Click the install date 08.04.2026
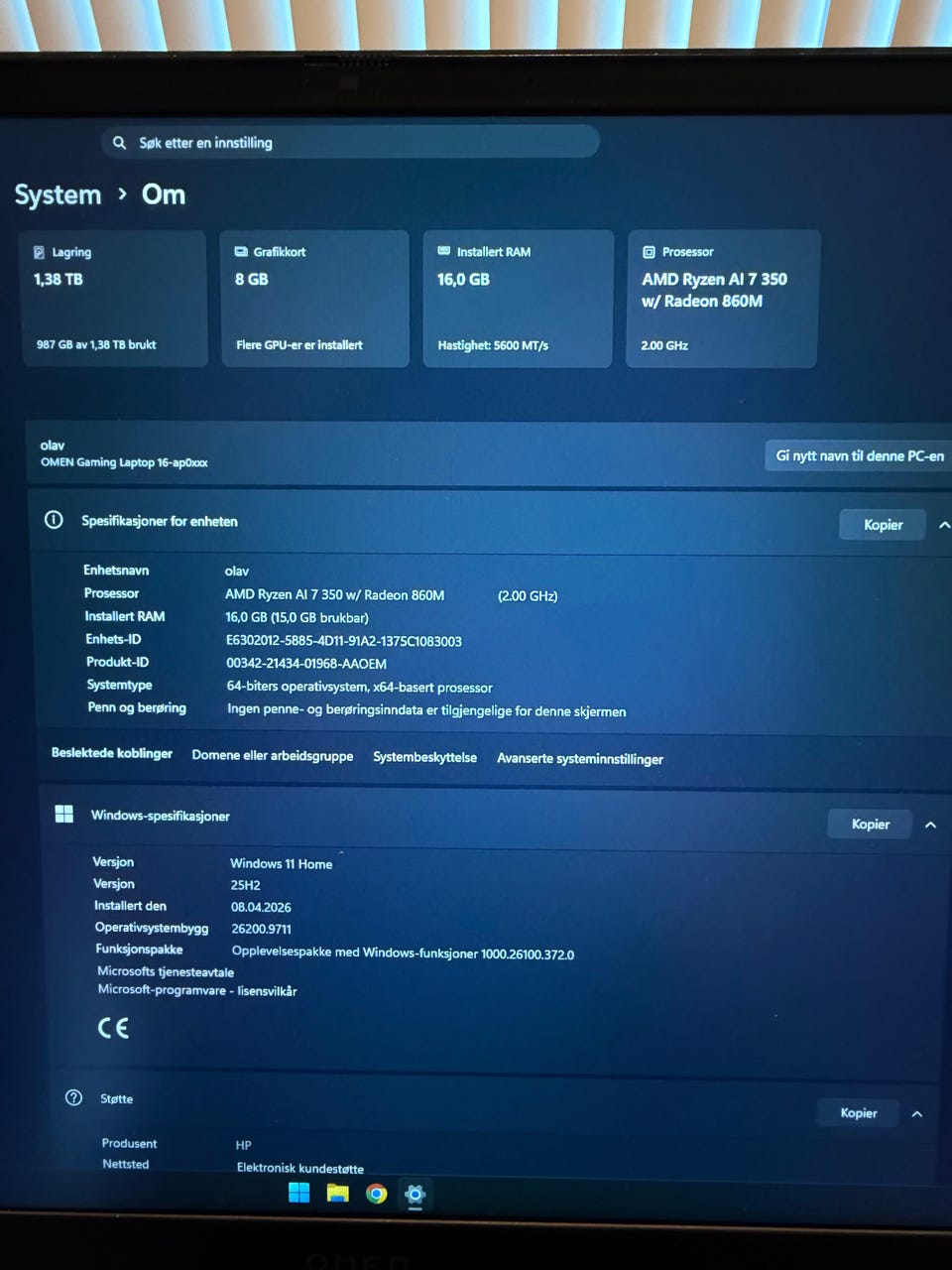Image resolution: width=952 pixels, height=1270 pixels. (261, 907)
